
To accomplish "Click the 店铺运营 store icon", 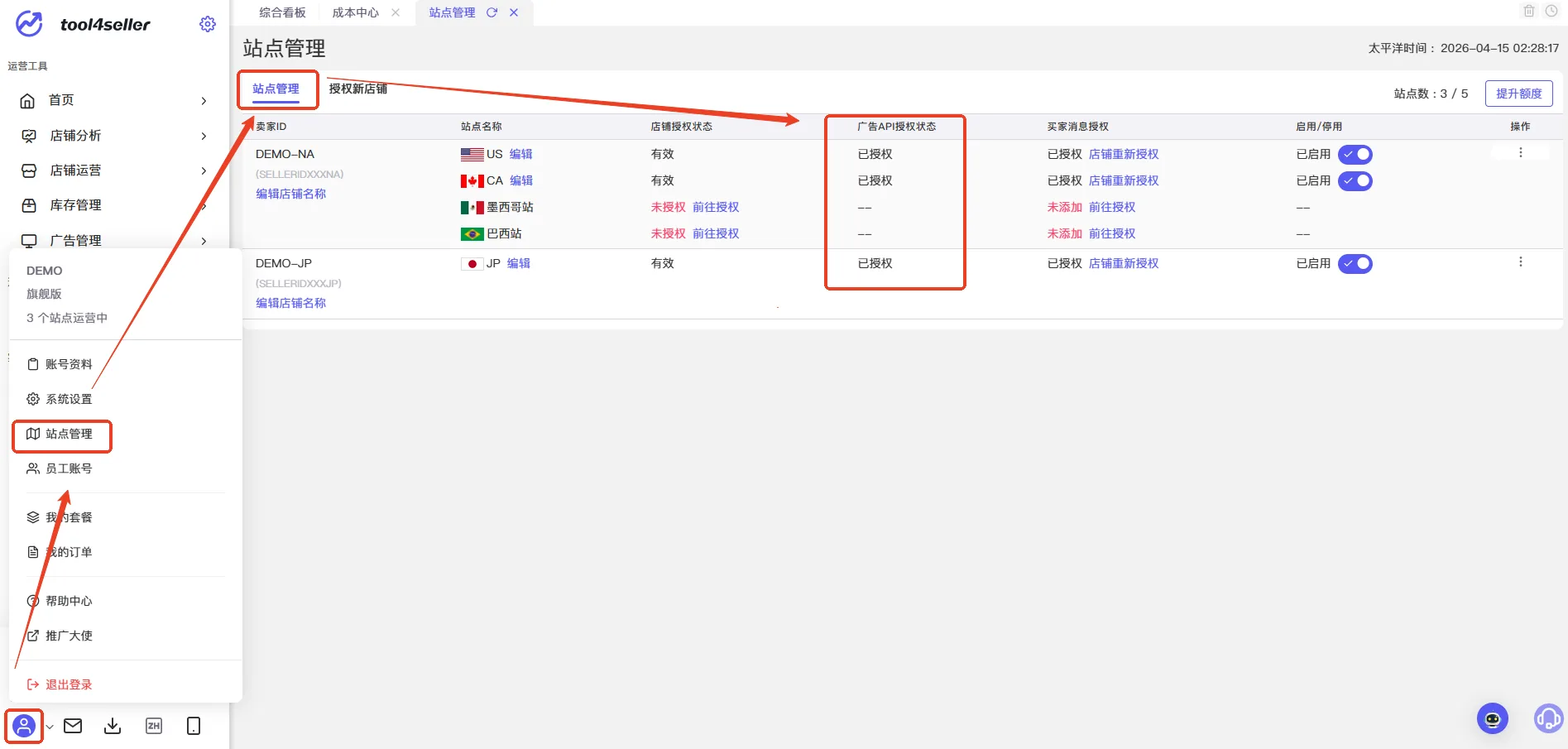I will click(29, 170).
